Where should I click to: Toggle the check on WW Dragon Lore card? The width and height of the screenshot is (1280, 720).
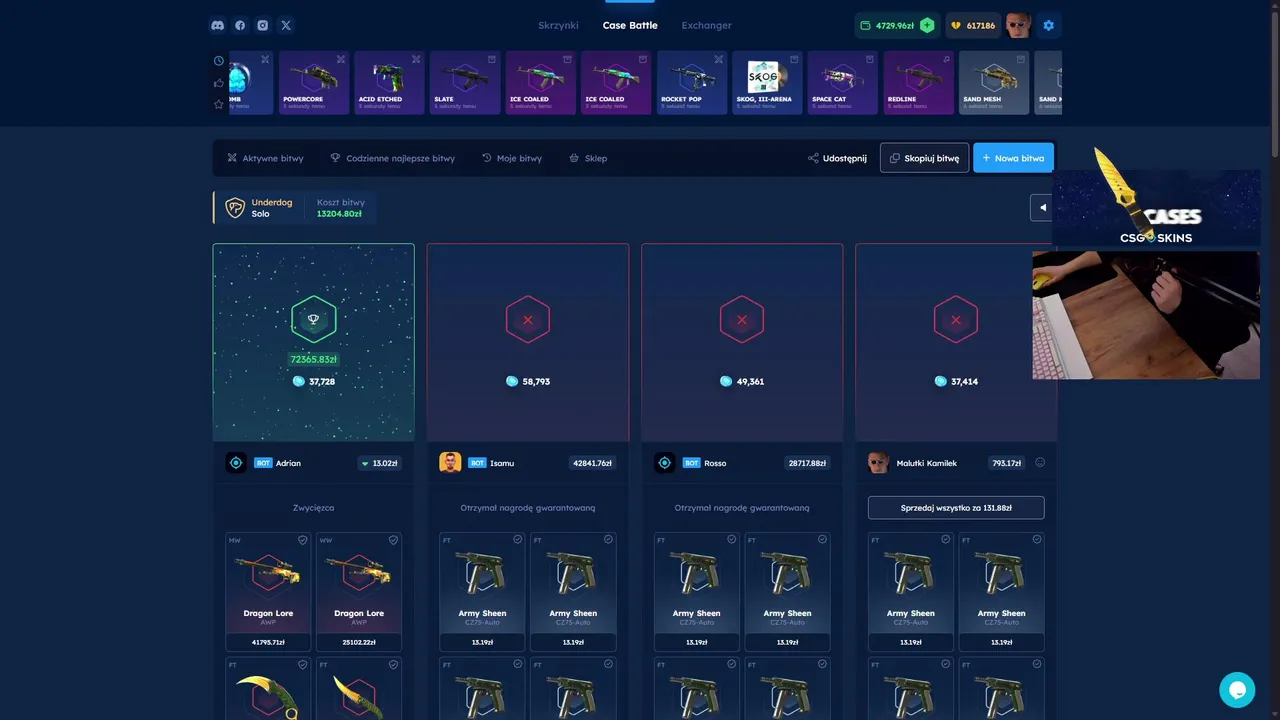[393, 540]
